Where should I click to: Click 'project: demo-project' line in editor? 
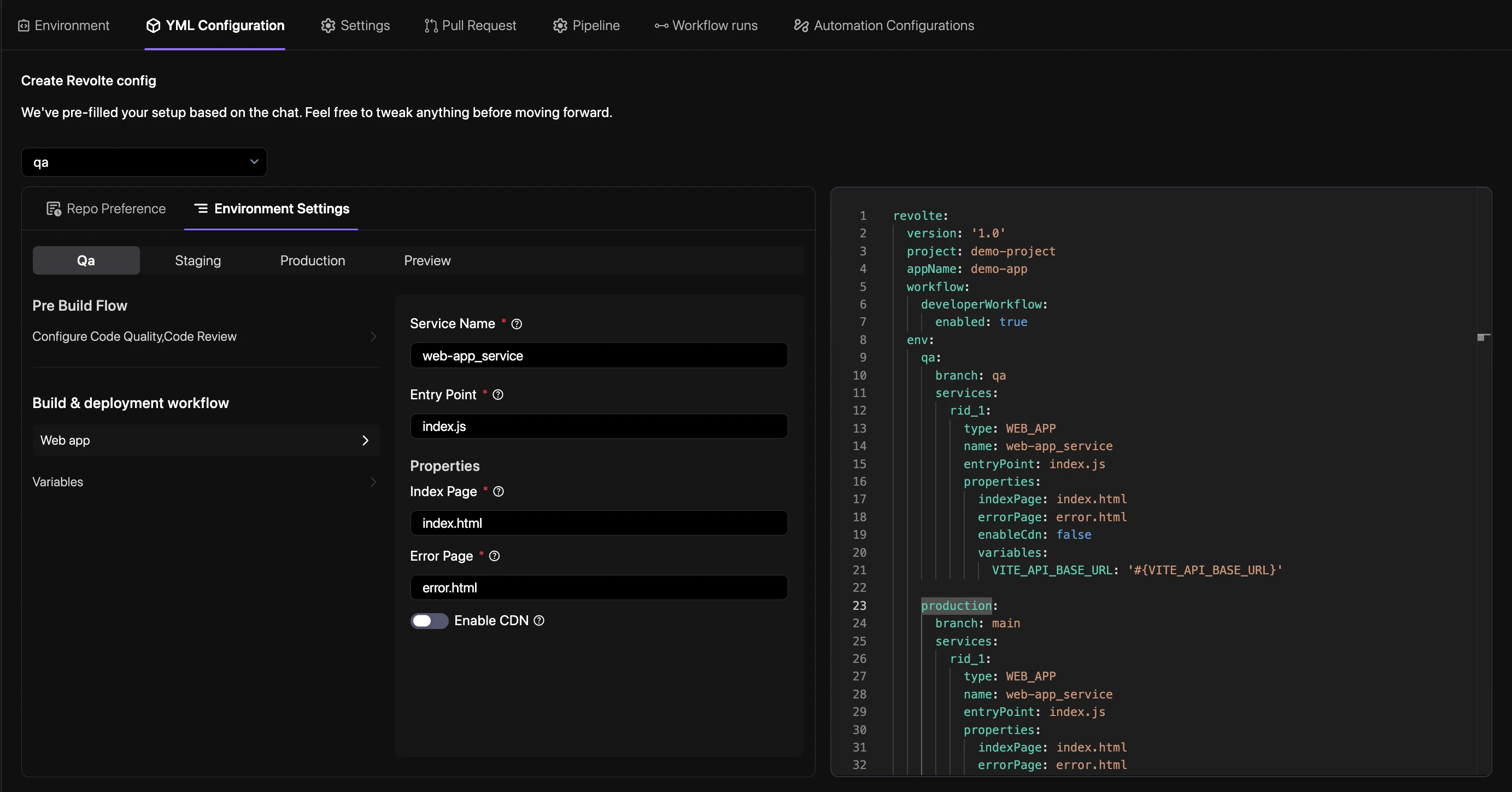981,251
